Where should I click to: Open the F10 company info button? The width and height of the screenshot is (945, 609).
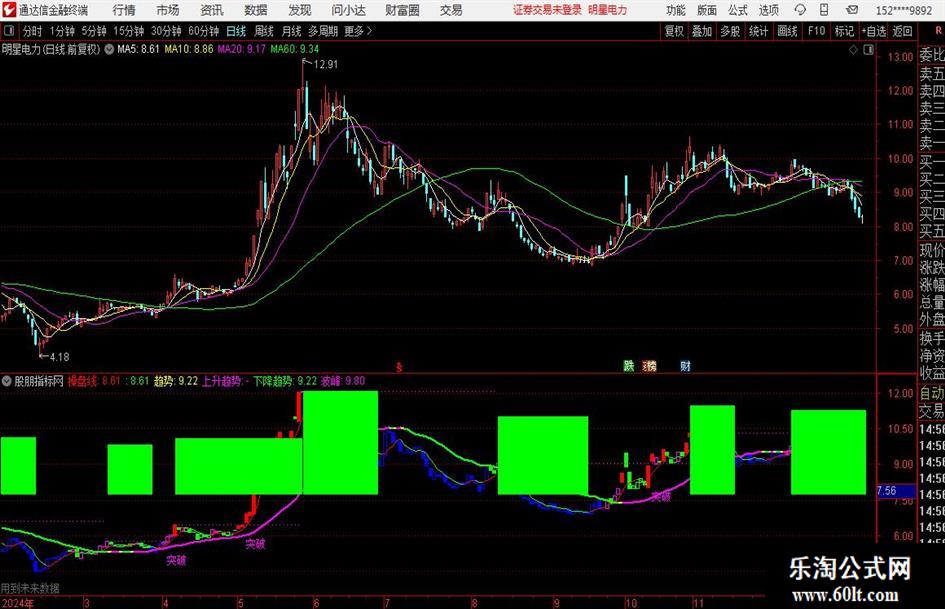tap(817, 31)
